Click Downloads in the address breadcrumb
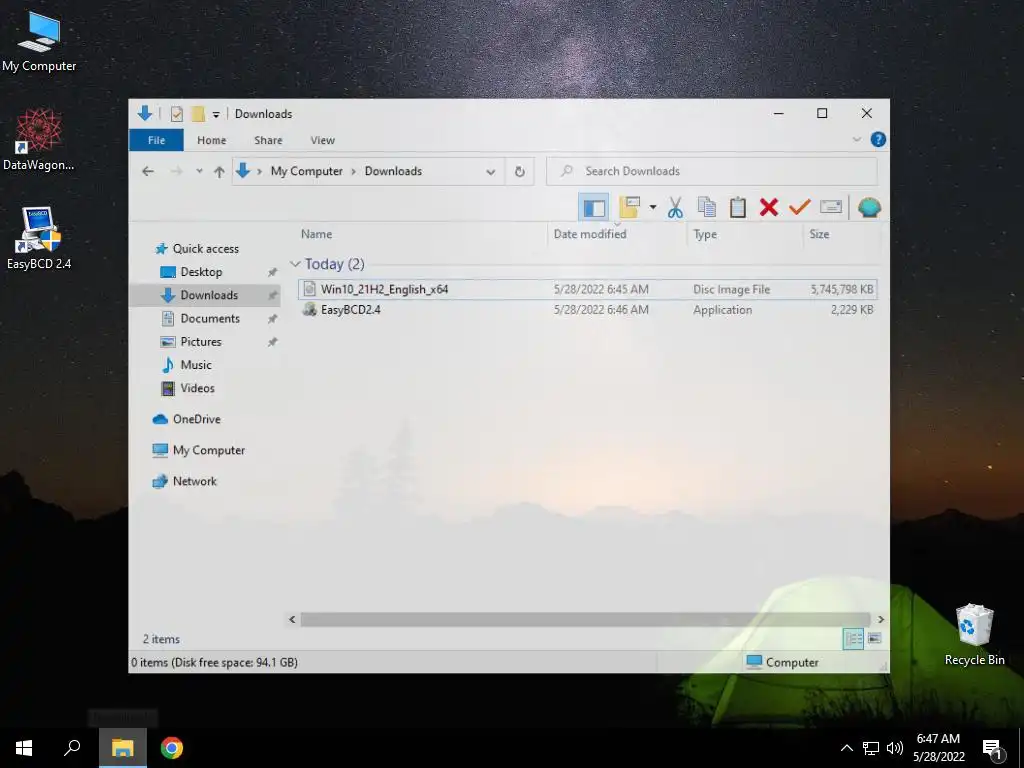Screen dimensions: 1024x768 pos(393,171)
